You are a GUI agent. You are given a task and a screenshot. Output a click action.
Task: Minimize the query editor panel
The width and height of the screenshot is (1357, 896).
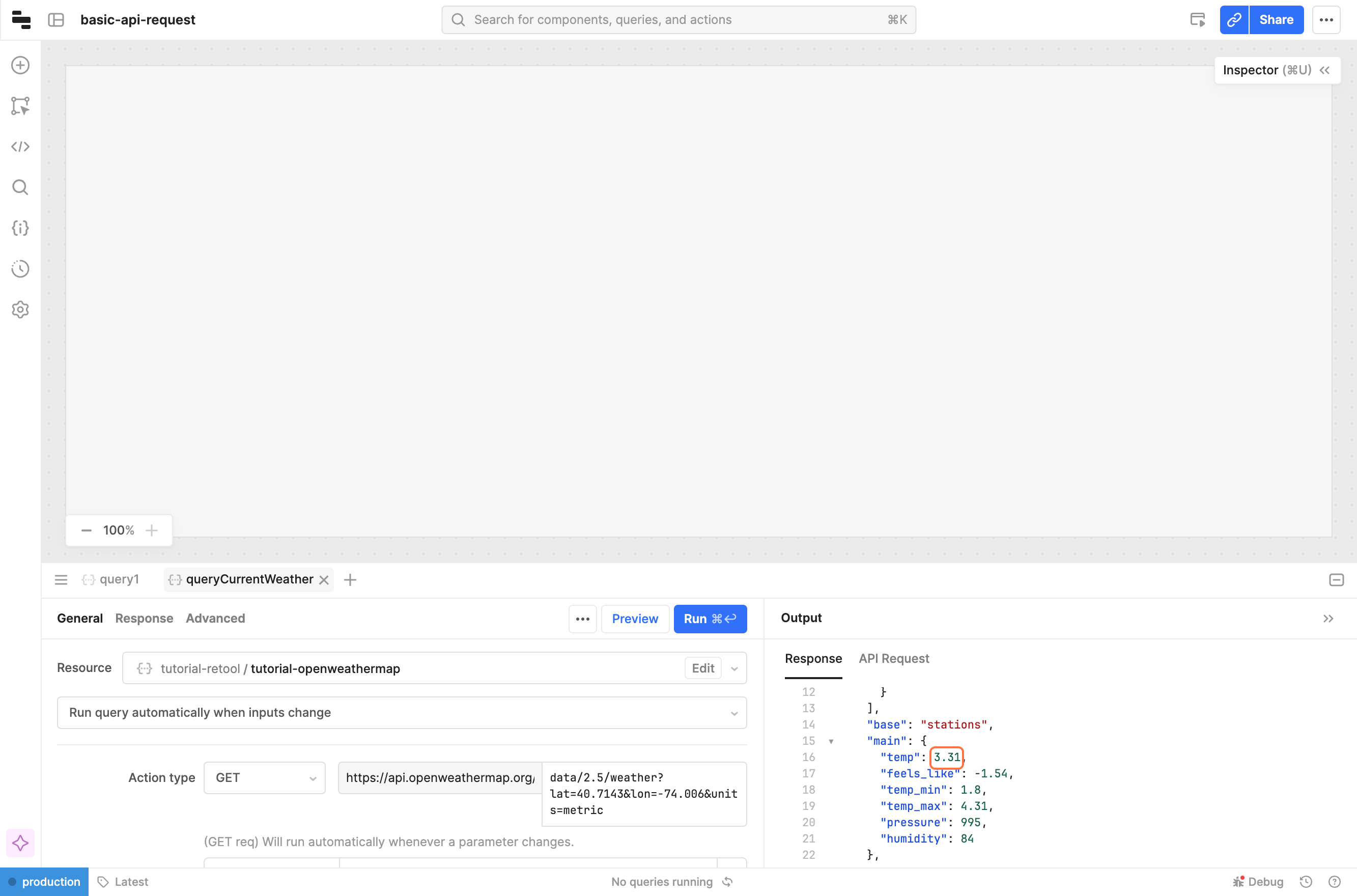(x=1336, y=580)
